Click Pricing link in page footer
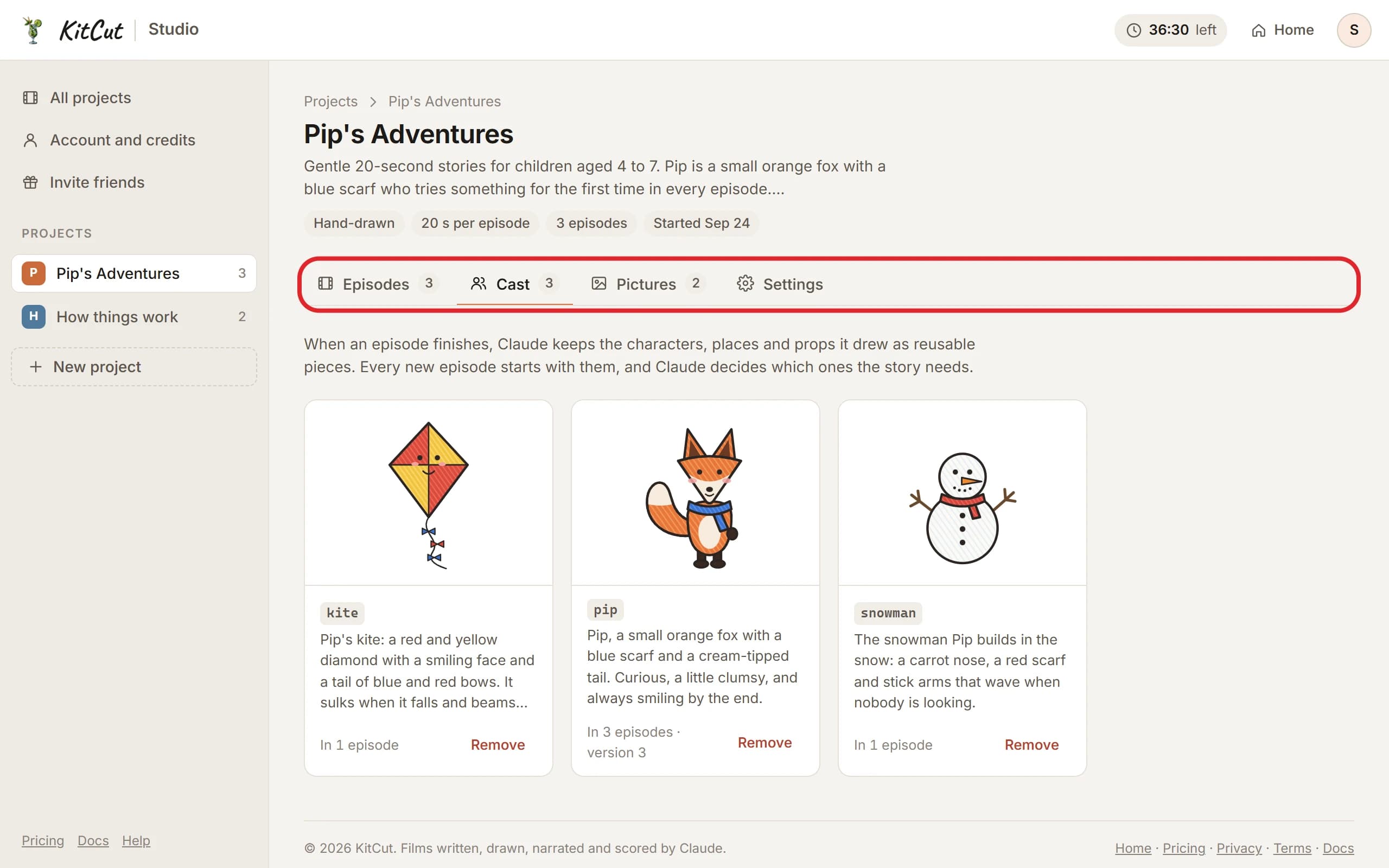 pos(1183,848)
